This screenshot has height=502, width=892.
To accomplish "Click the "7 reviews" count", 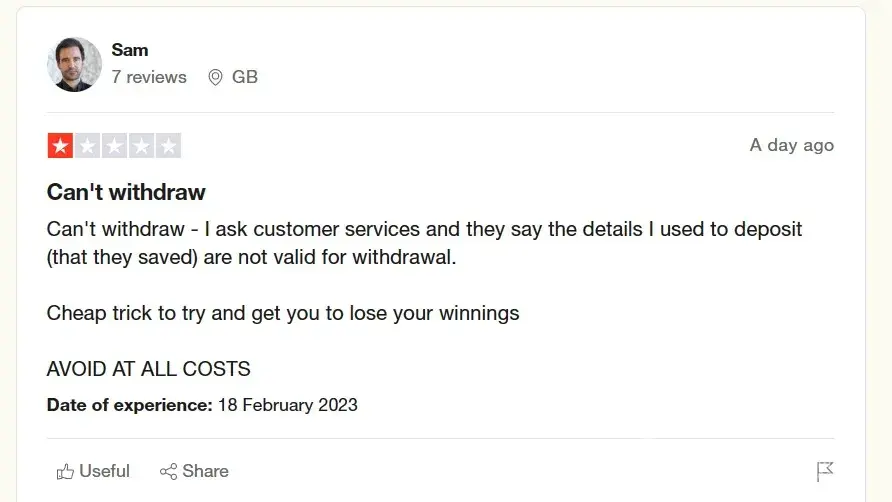I will pos(149,77).
